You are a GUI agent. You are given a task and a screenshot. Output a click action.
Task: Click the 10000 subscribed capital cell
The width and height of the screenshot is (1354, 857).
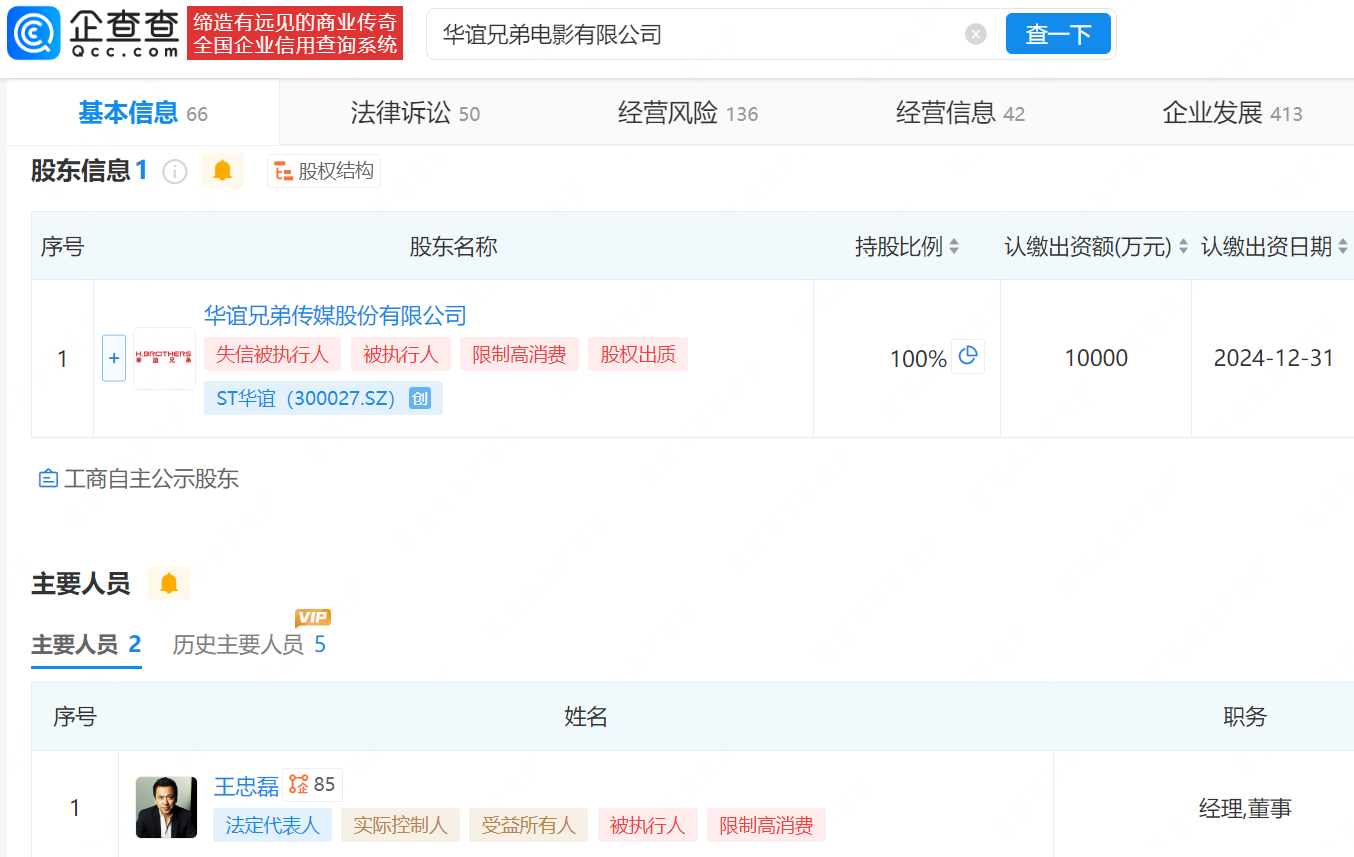coord(1096,358)
